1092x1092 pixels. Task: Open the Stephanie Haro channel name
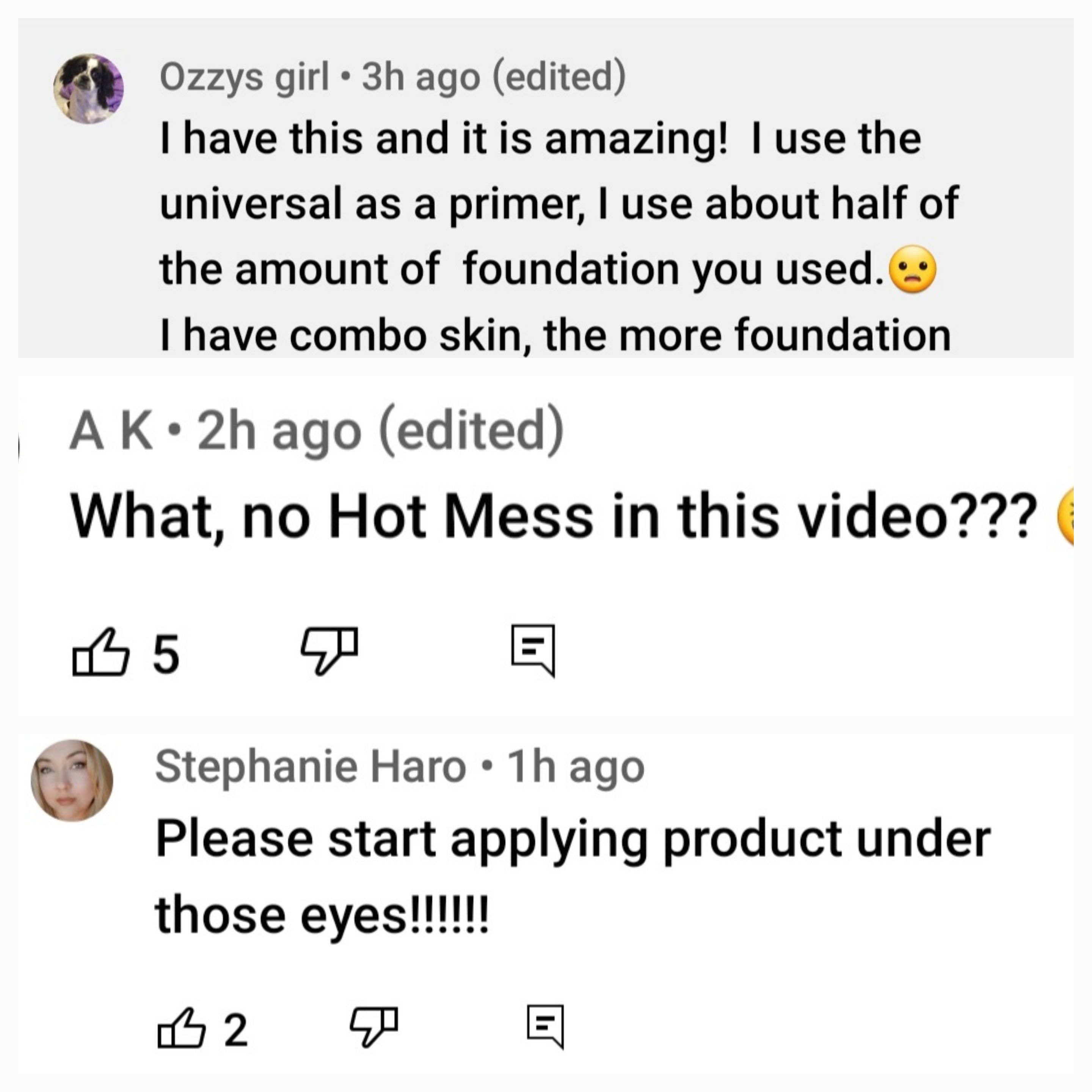coord(311,767)
